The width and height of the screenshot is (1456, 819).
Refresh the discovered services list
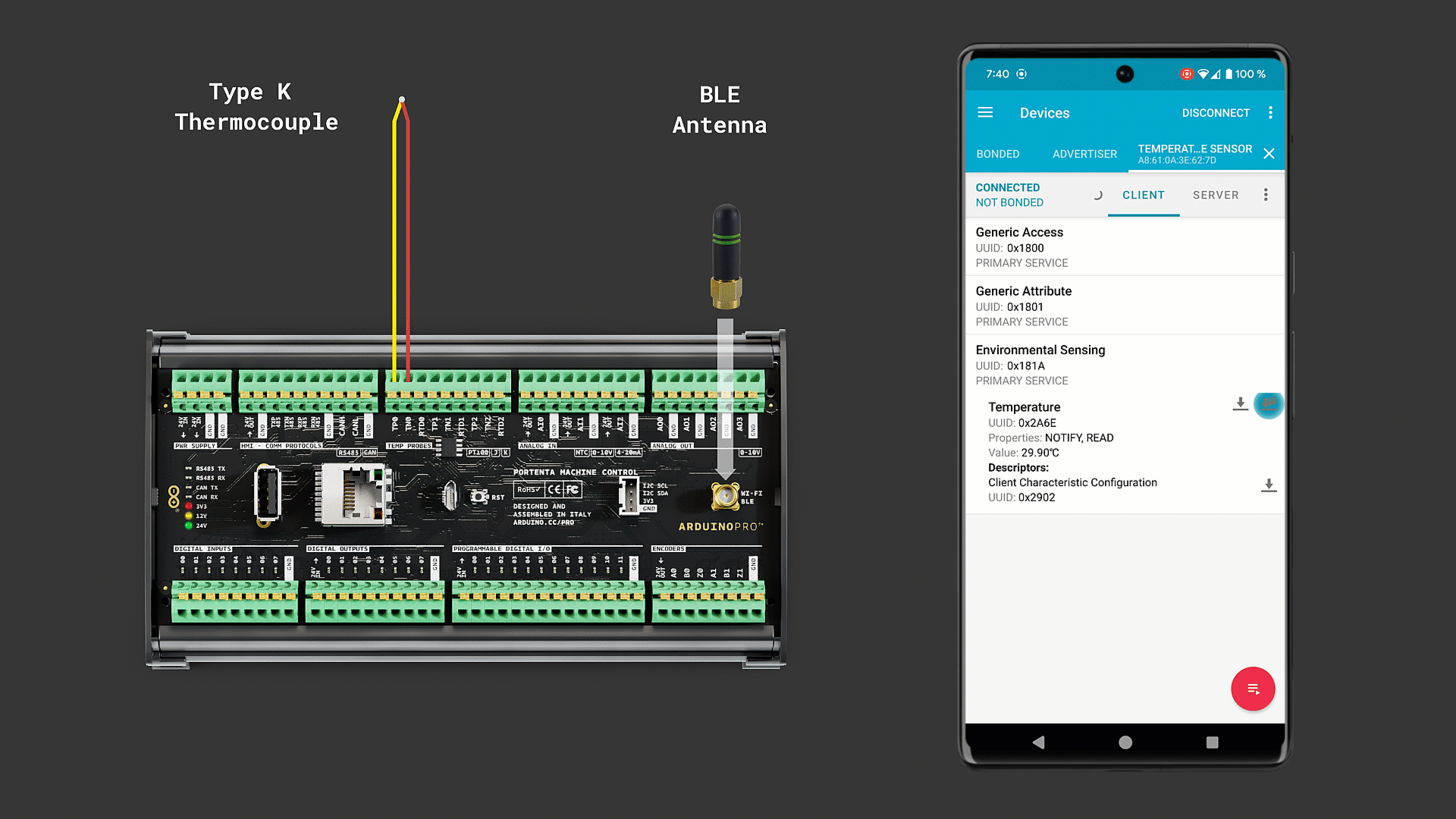(1098, 195)
